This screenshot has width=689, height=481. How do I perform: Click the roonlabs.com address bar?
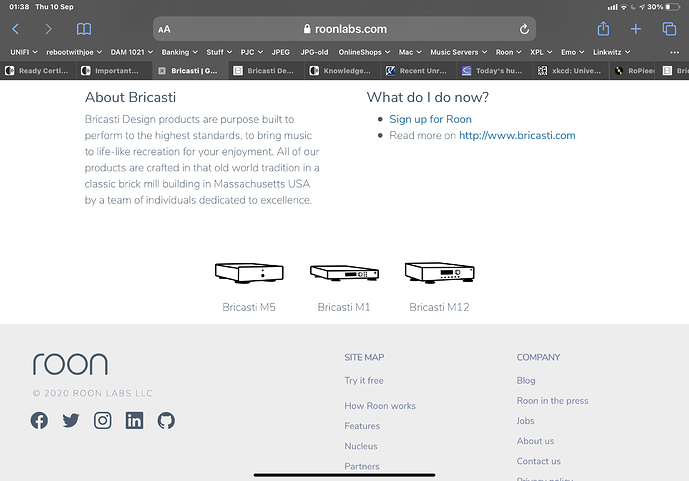(344, 29)
